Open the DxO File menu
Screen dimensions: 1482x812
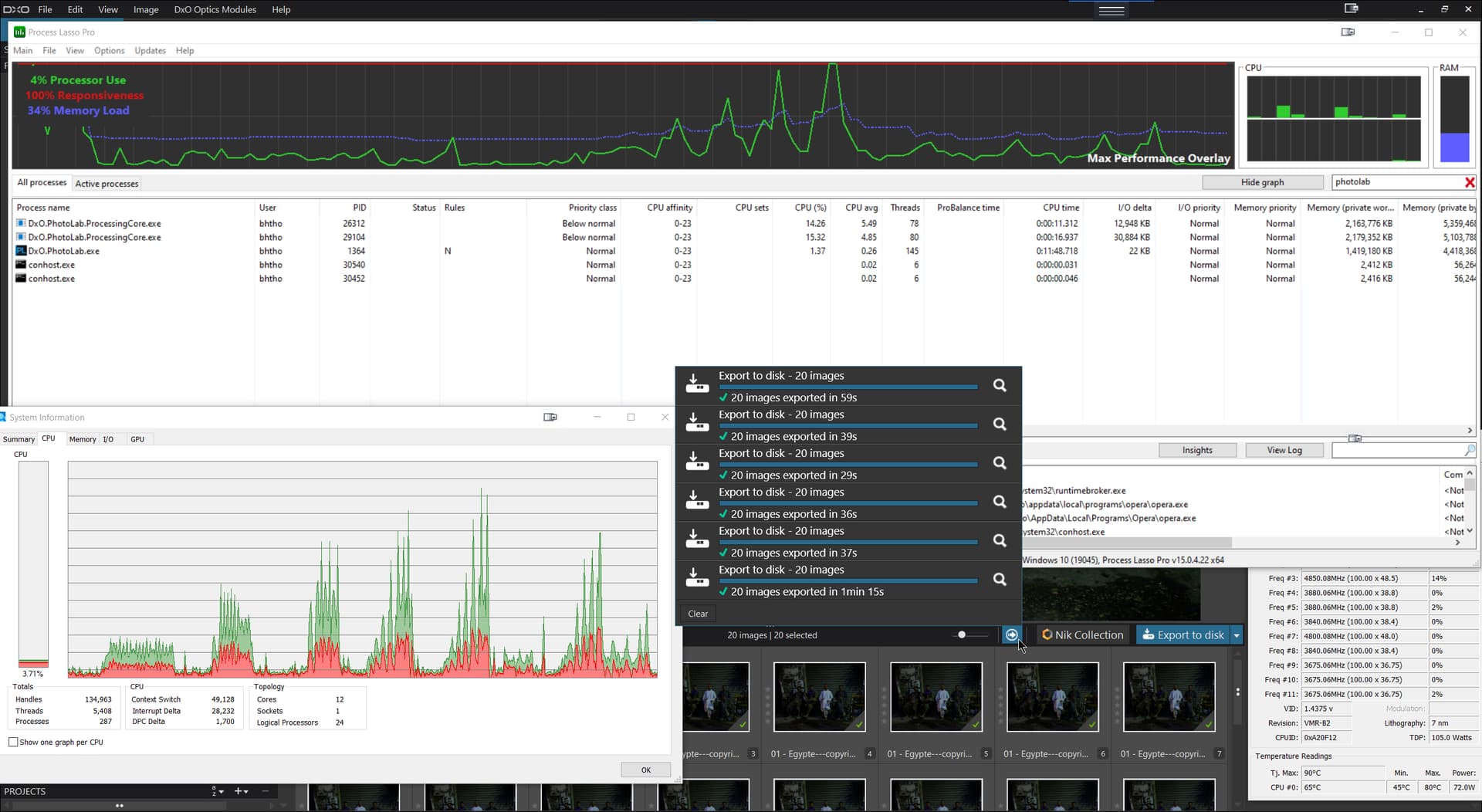[45, 9]
